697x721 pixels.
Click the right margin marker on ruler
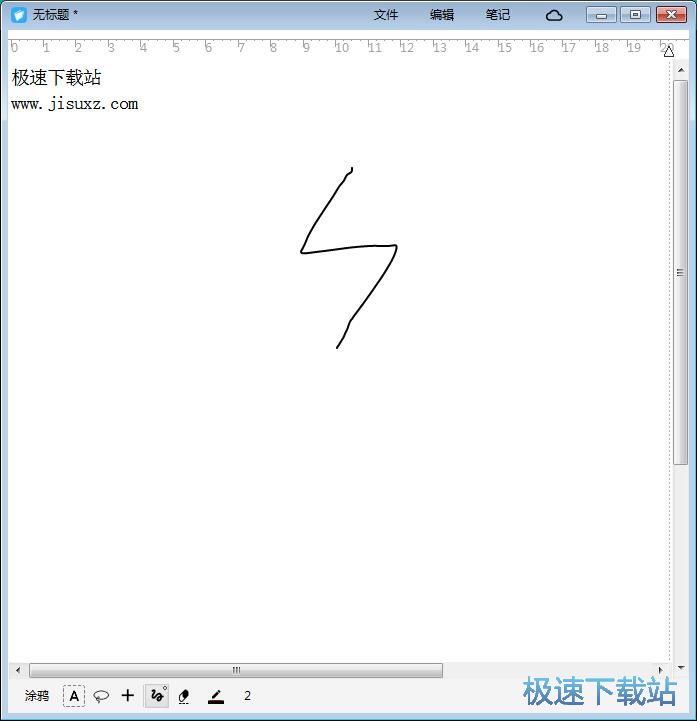click(x=669, y=52)
